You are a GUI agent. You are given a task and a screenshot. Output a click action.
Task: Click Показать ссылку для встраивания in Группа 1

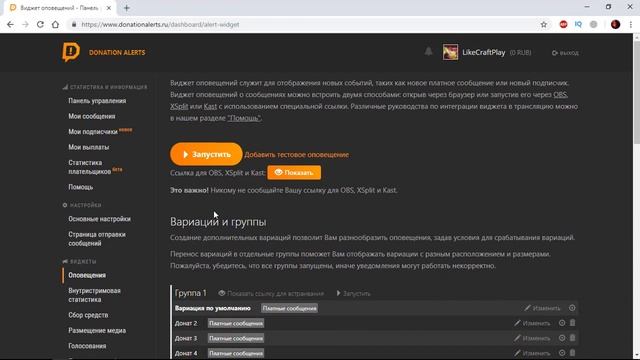(271, 293)
